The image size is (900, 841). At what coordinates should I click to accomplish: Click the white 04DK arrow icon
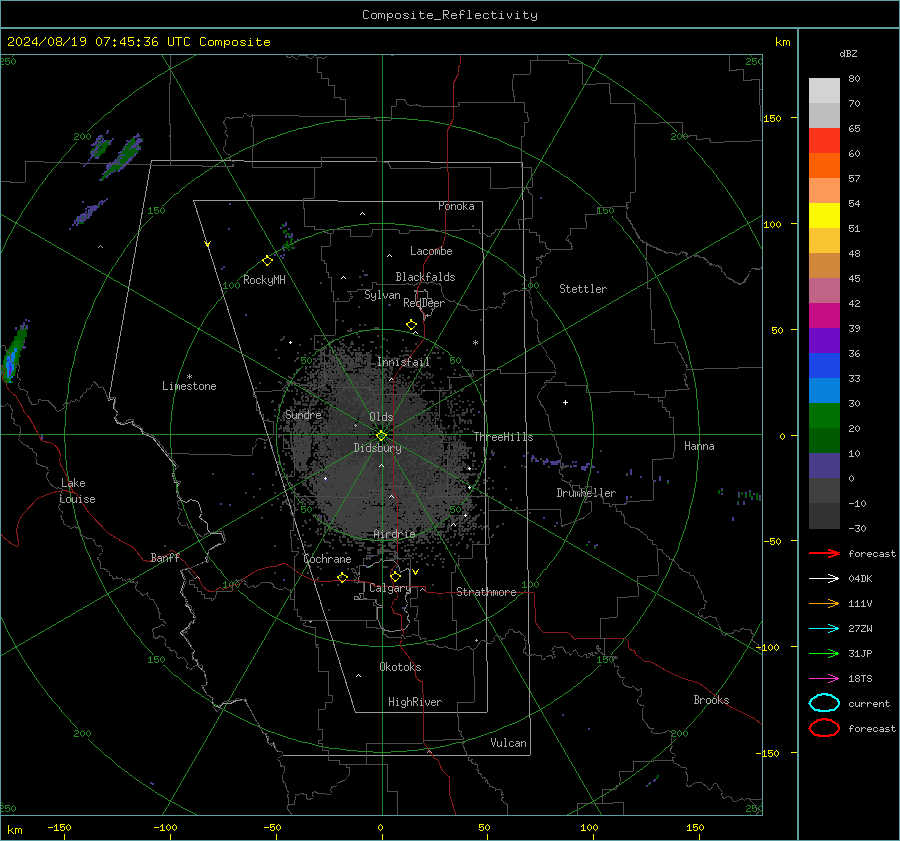coord(824,578)
